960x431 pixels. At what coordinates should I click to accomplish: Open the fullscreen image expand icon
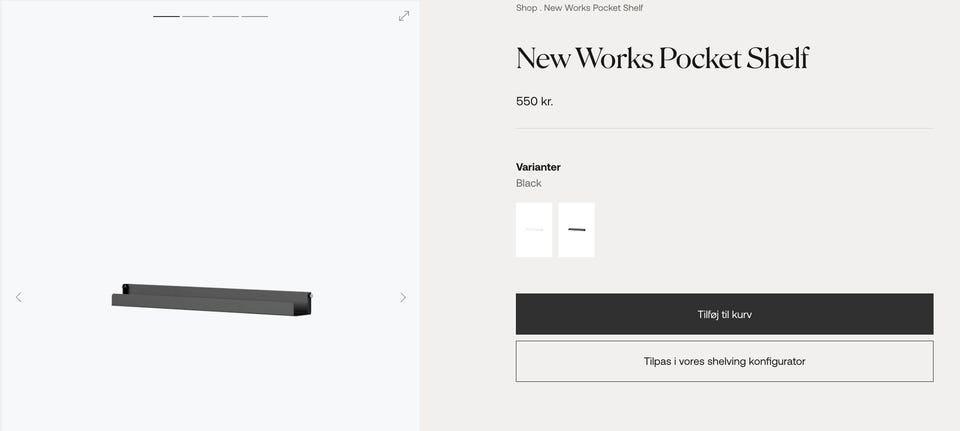pyautogui.click(x=404, y=16)
